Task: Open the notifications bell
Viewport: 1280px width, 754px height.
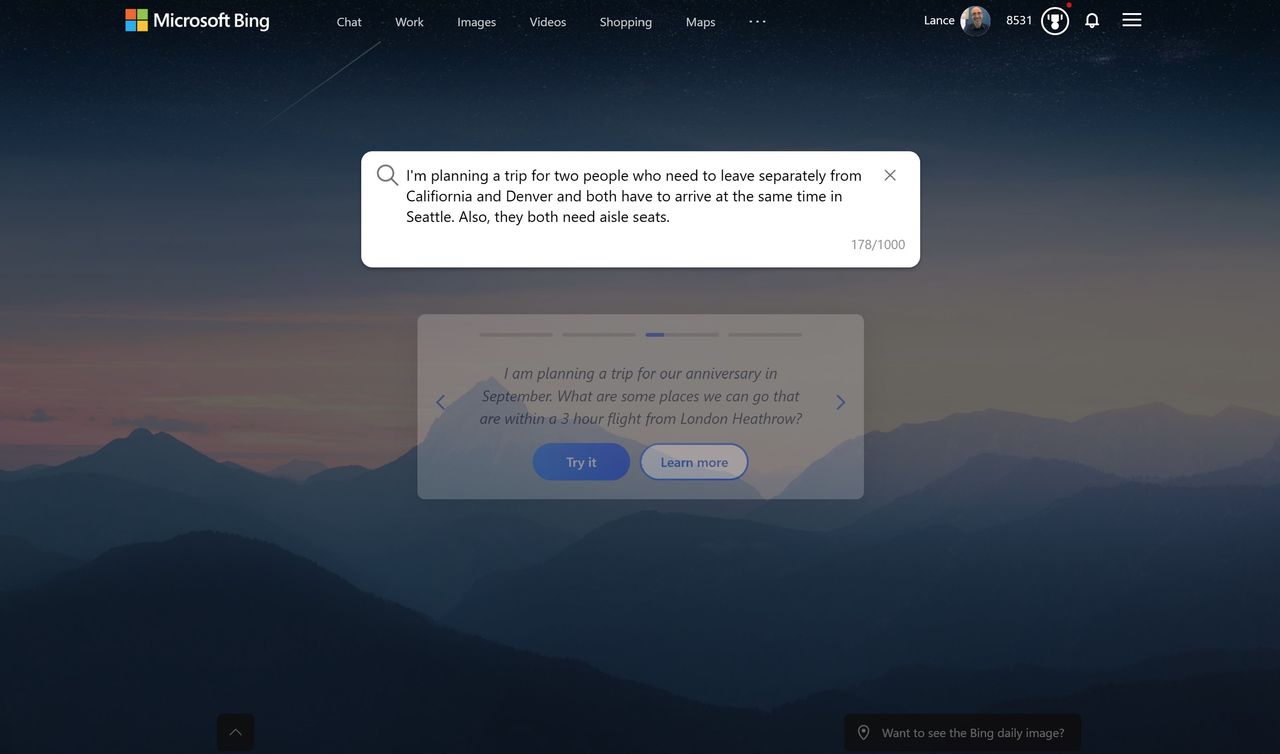Action: (x=1092, y=20)
